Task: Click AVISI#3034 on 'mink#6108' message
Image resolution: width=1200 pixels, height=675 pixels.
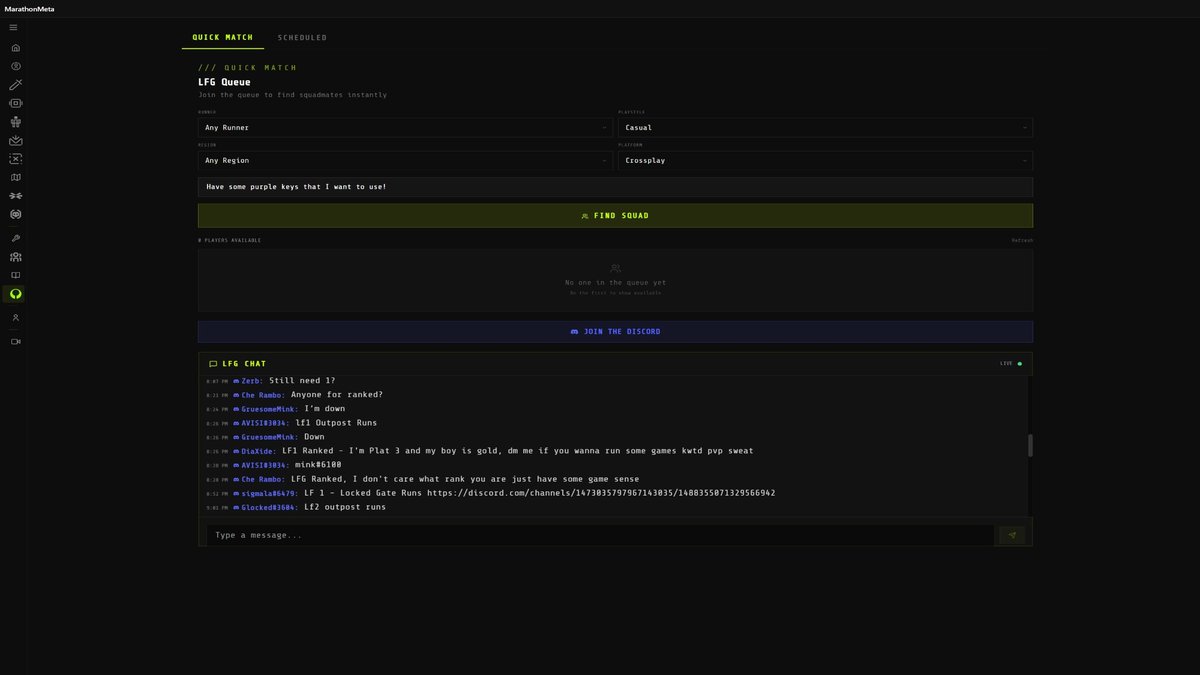Action: click(266, 465)
